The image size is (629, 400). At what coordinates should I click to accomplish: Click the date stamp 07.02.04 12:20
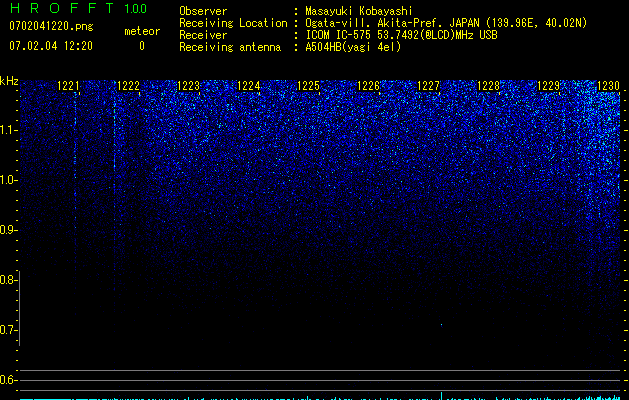(x=51, y=46)
